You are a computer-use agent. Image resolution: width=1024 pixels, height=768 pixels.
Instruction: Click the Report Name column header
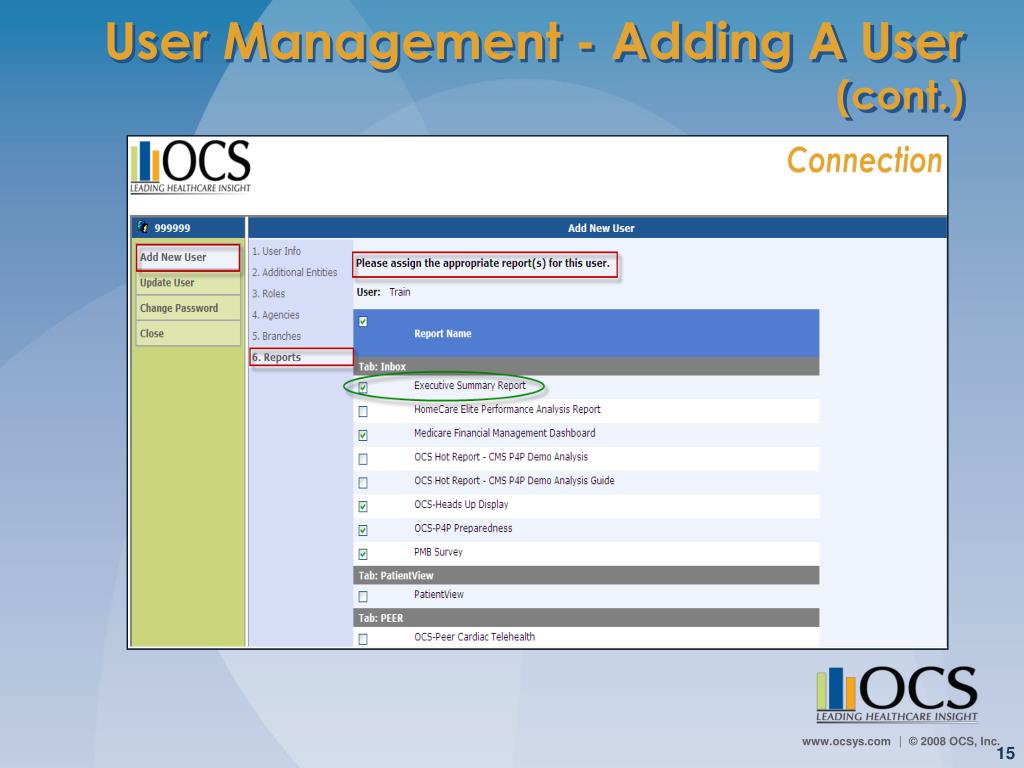pos(443,334)
